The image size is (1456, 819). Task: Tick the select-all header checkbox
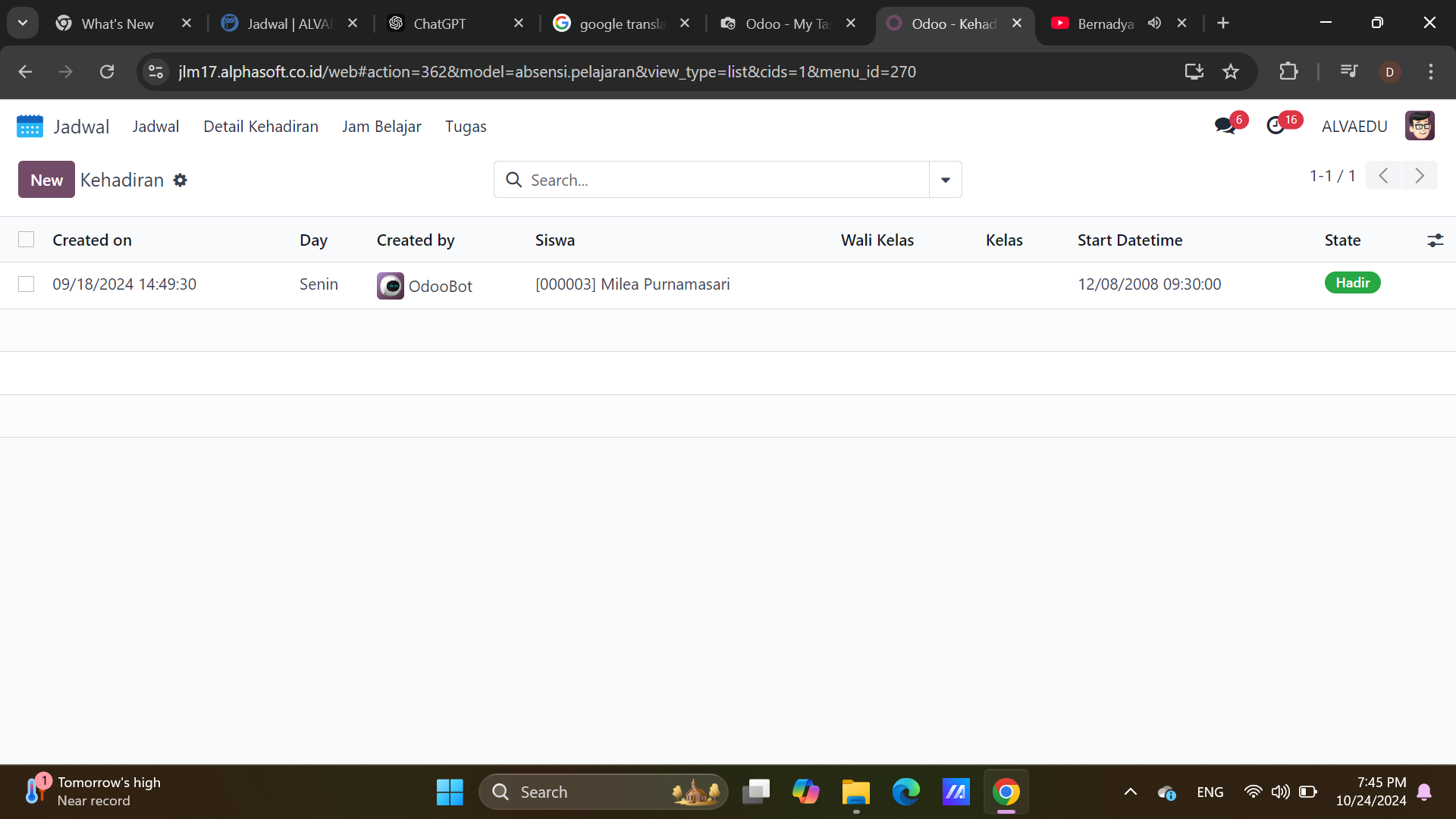click(x=27, y=240)
